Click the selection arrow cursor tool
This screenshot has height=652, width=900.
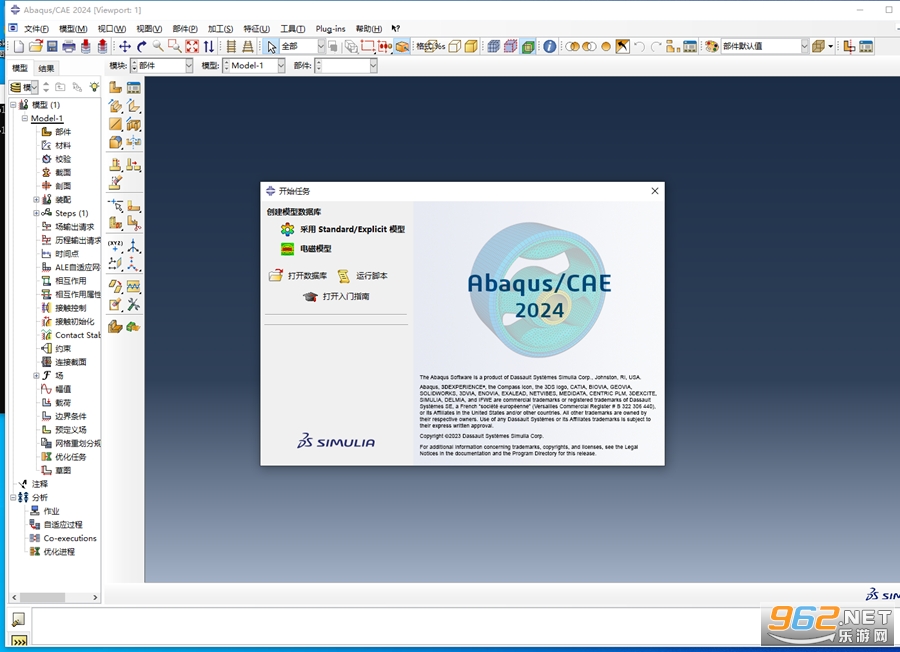click(x=271, y=46)
